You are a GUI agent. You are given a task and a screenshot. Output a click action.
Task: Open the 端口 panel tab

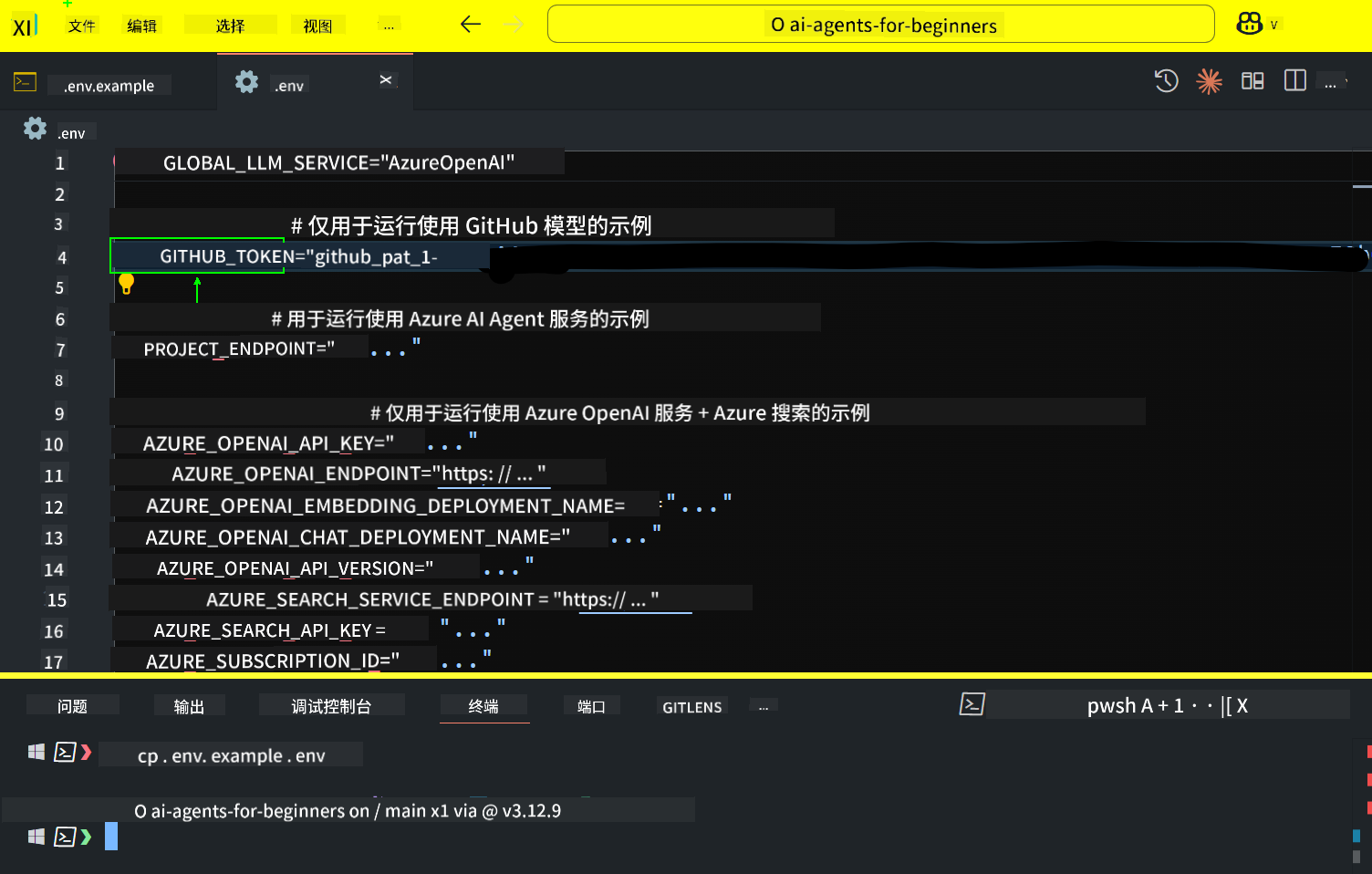click(x=591, y=706)
